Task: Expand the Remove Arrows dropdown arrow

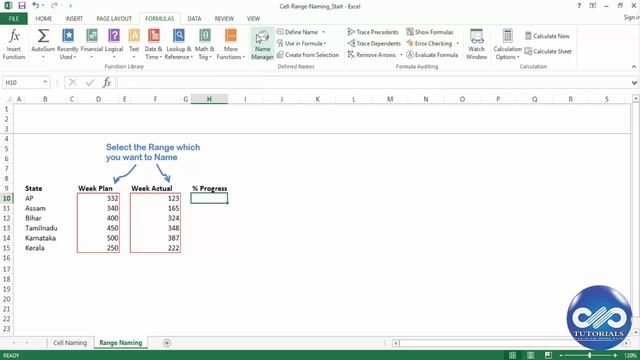Action: tap(401, 55)
